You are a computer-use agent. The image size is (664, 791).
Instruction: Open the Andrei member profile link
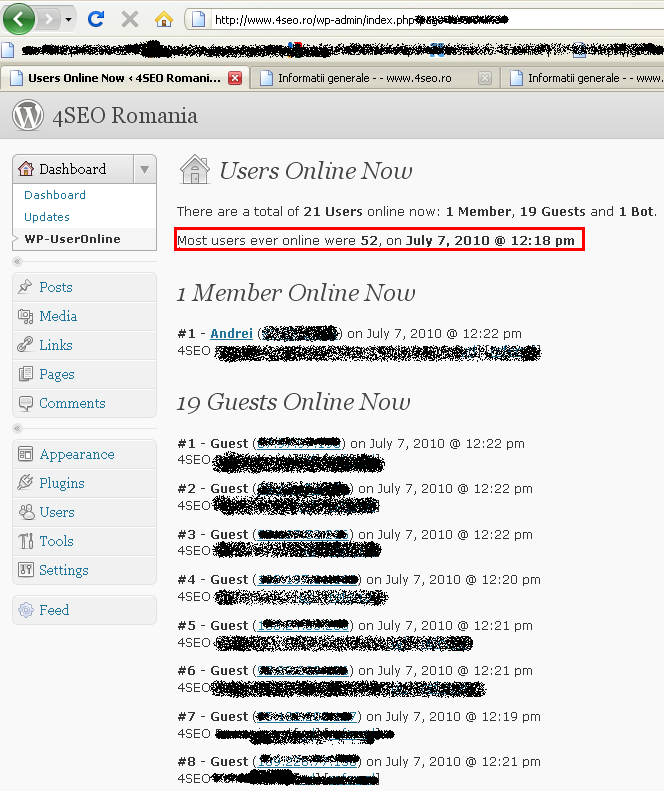231,333
